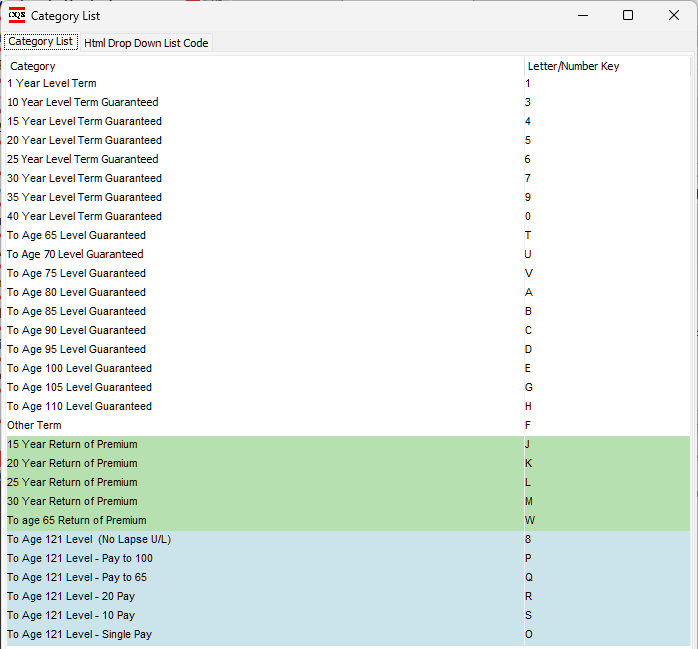Select To age 65 Return of Premium

click(76, 520)
